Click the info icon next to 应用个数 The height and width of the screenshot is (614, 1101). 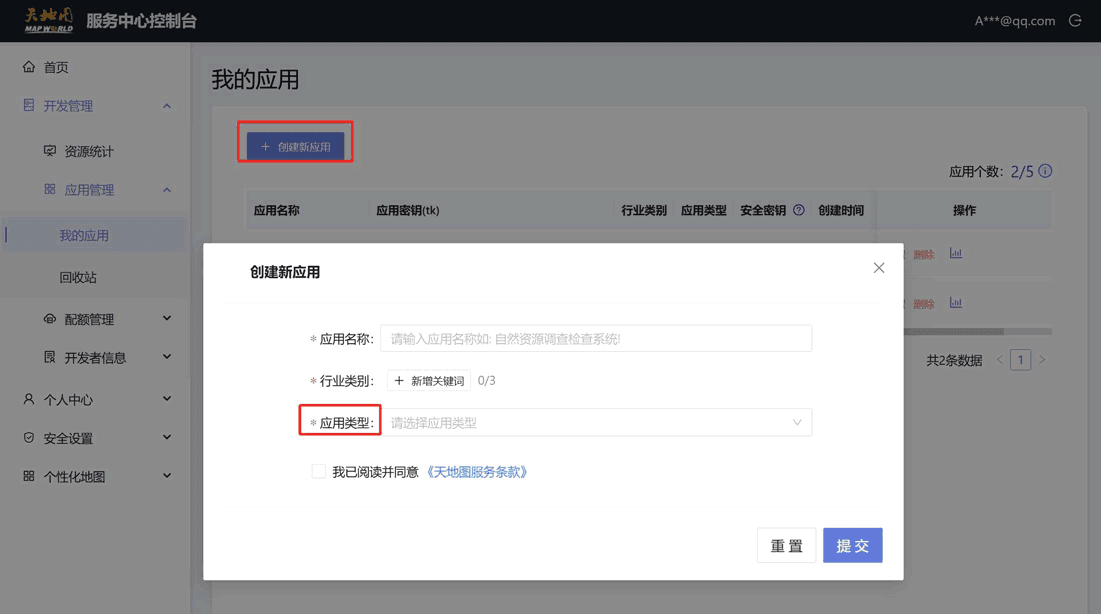[x=1045, y=171]
